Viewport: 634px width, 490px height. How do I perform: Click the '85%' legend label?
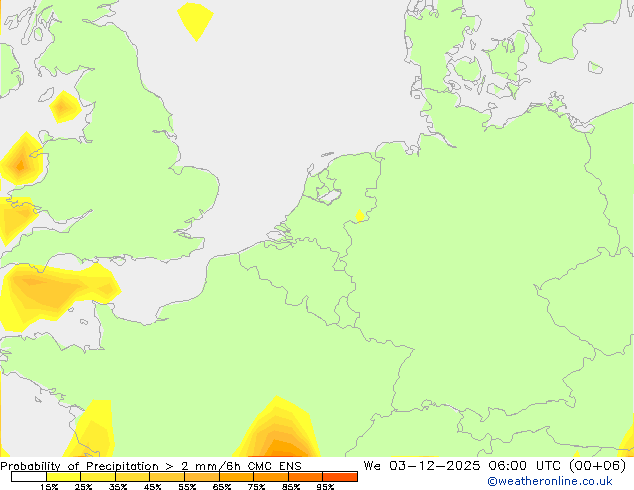(291, 486)
